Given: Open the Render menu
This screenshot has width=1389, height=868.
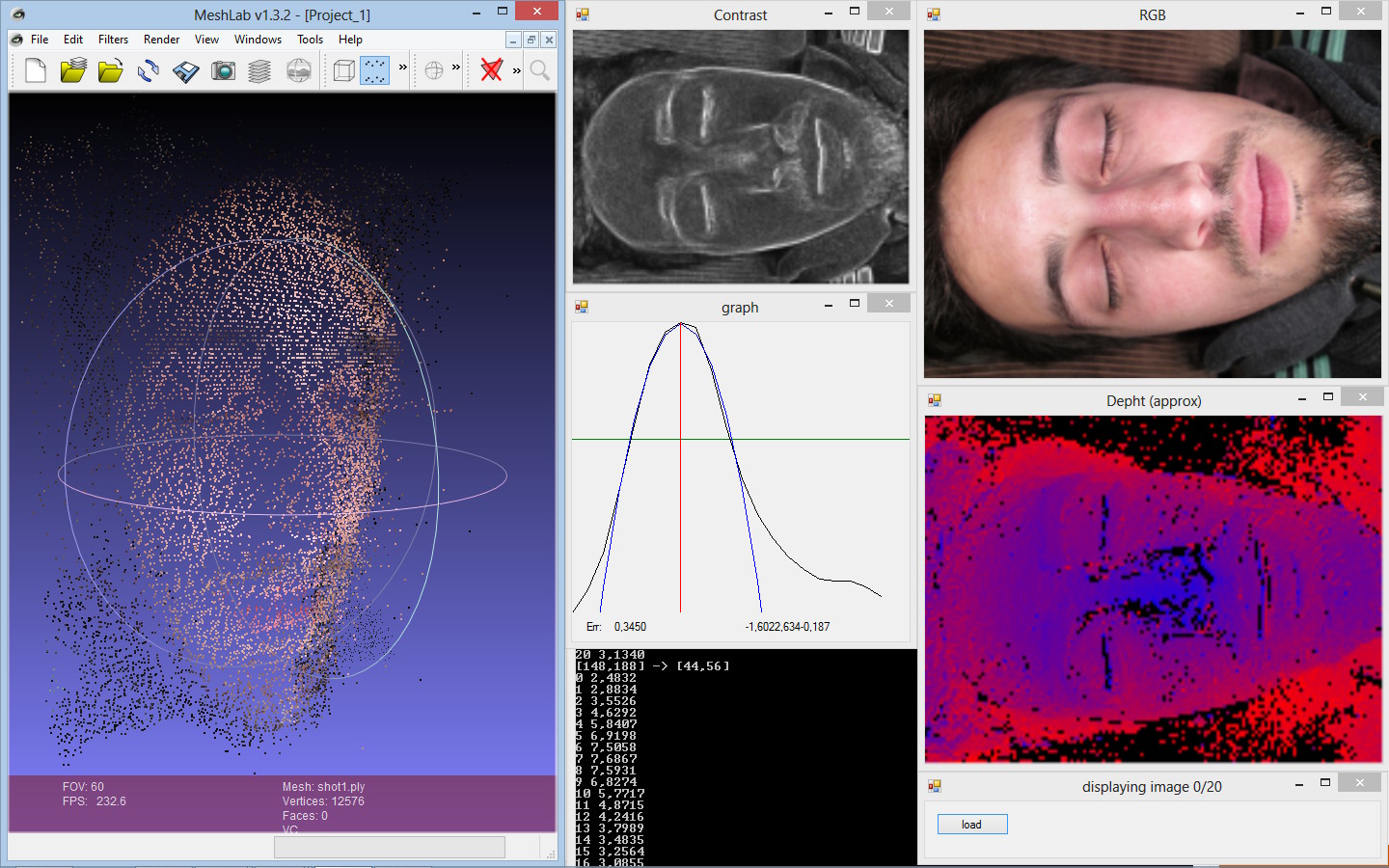Looking at the screenshot, I should (161, 40).
